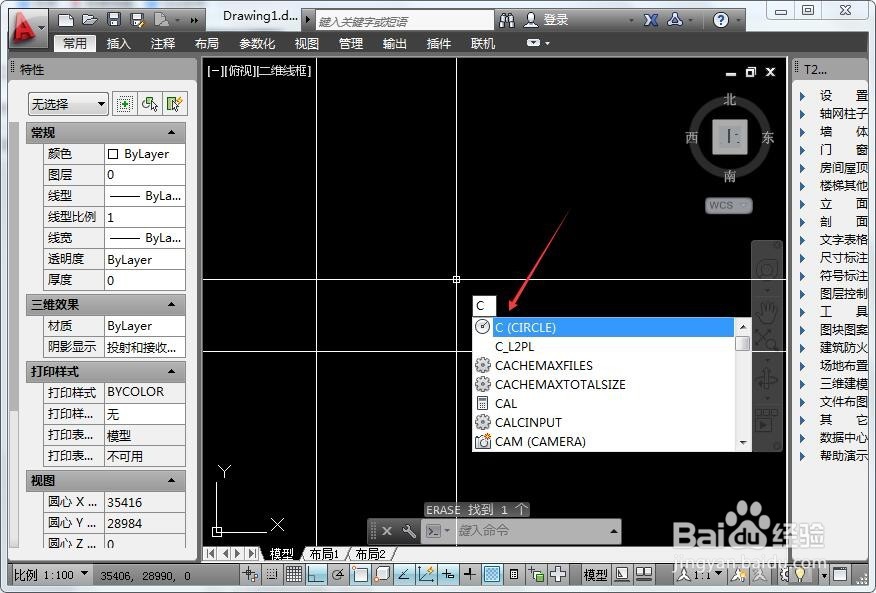Collapse the 视图 properties section
This screenshot has height=593, width=876.
point(172,481)
